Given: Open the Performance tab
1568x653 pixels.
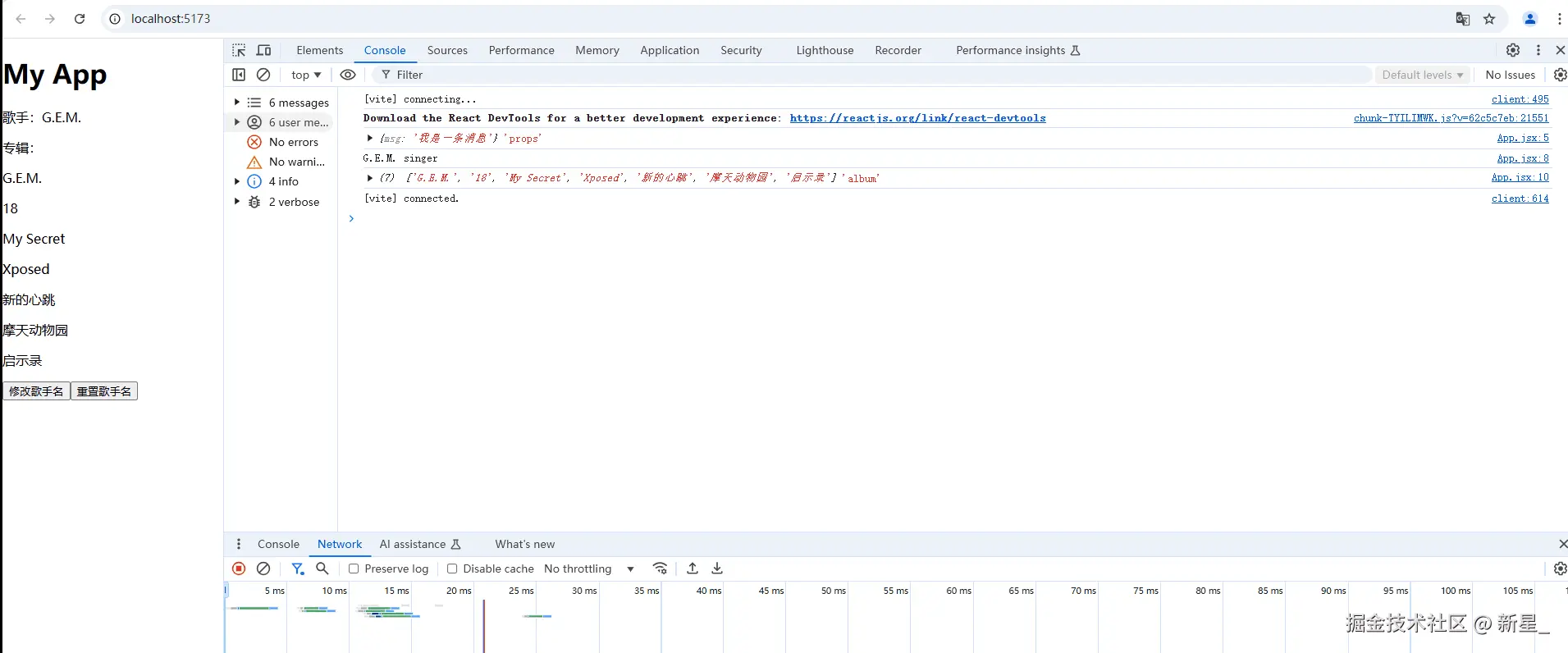Looking at the screenshot, I should [522, 50].
